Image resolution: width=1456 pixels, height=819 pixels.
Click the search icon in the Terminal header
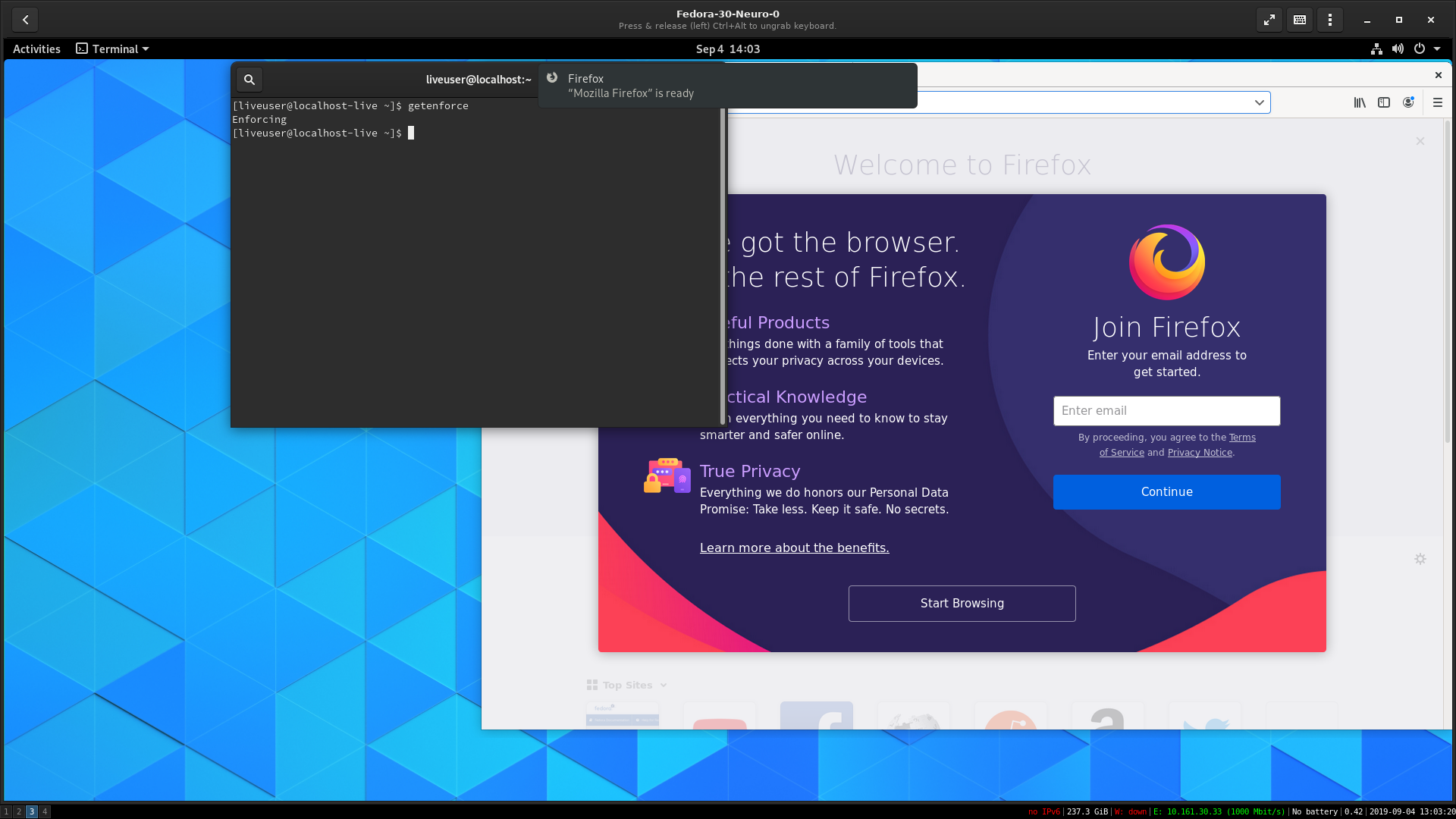(x=249, y=80)
